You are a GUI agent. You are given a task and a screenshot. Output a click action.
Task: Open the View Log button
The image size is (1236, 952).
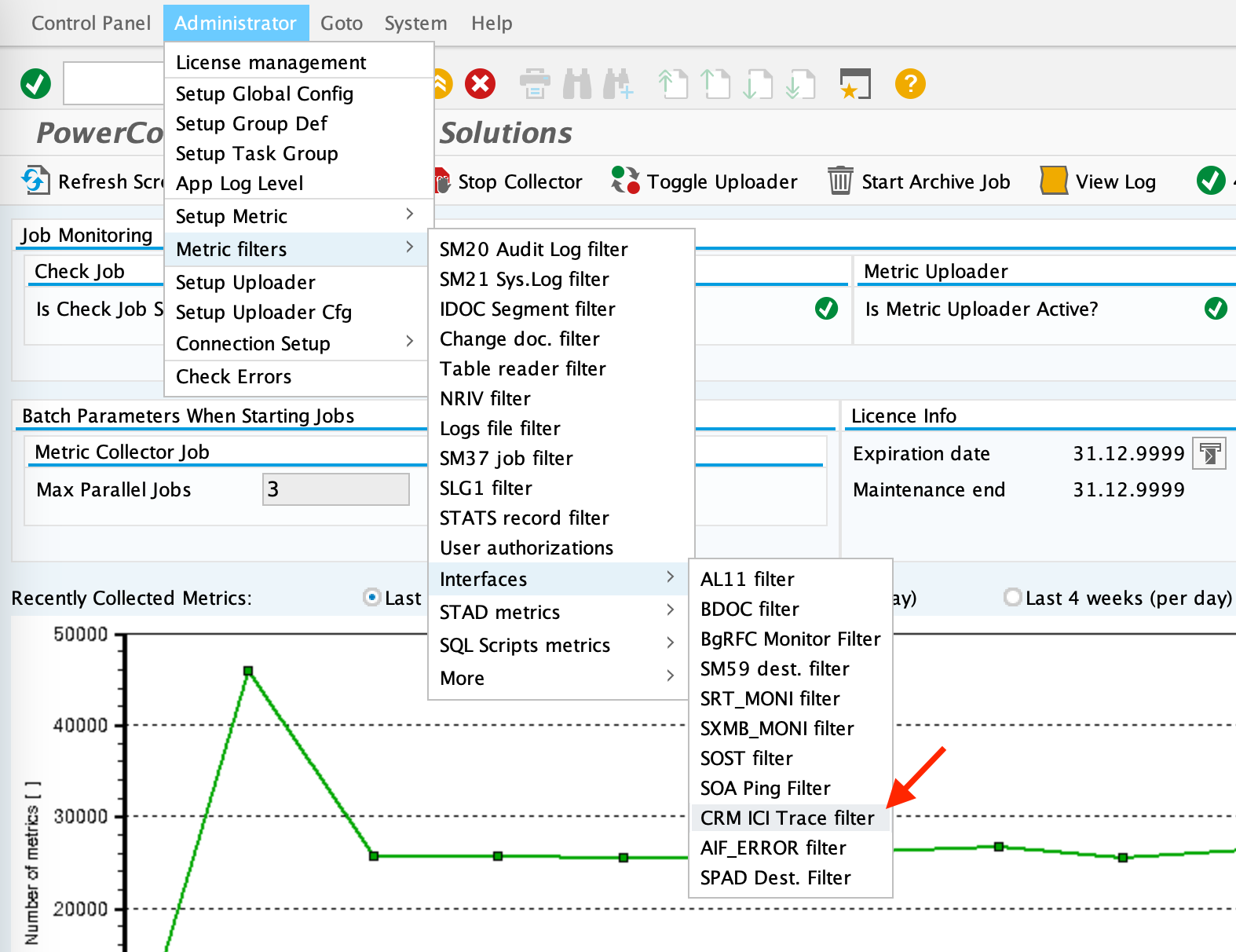(1099, 181)
